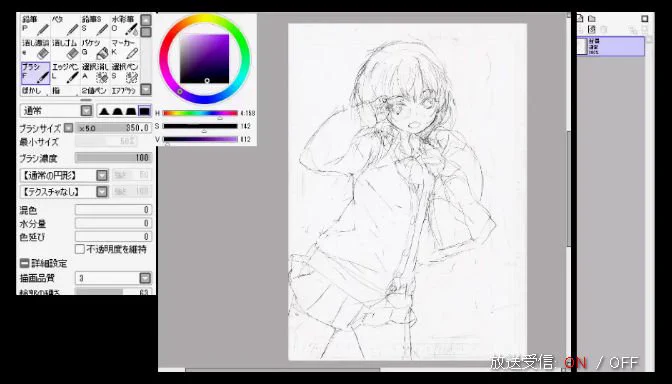
Task: Click the canvas vertical scrollbar
Action: coord(569,189)
